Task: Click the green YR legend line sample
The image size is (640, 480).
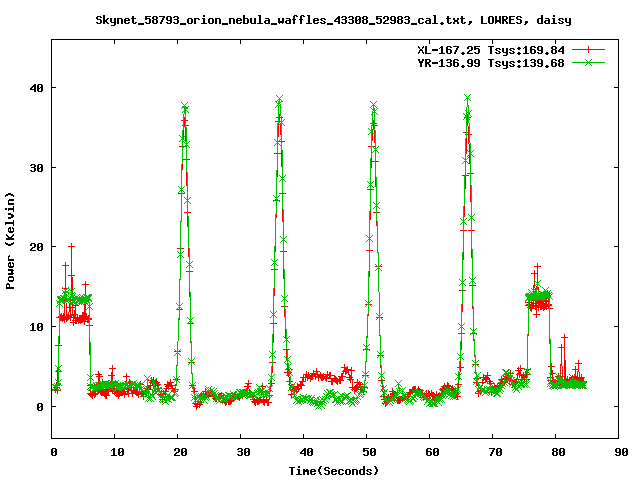Action: click(x=588, y=62)
